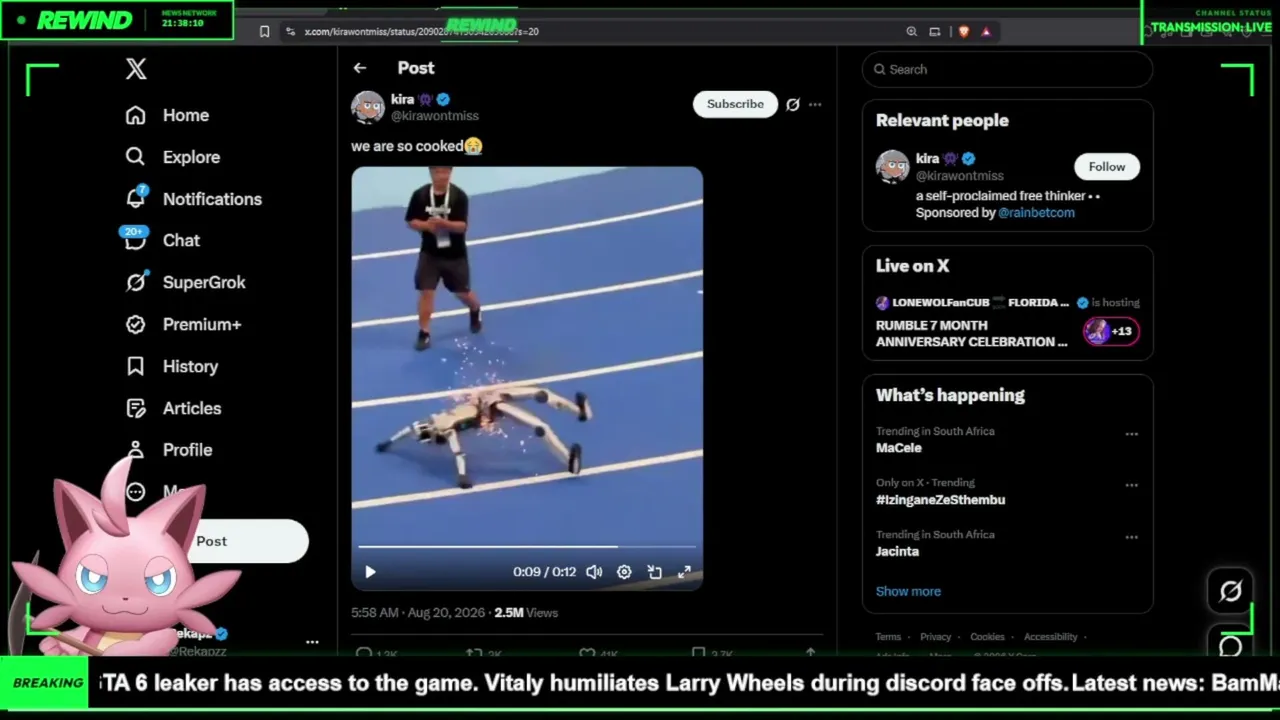Click the site settings icon in address bar

point(291,32)
